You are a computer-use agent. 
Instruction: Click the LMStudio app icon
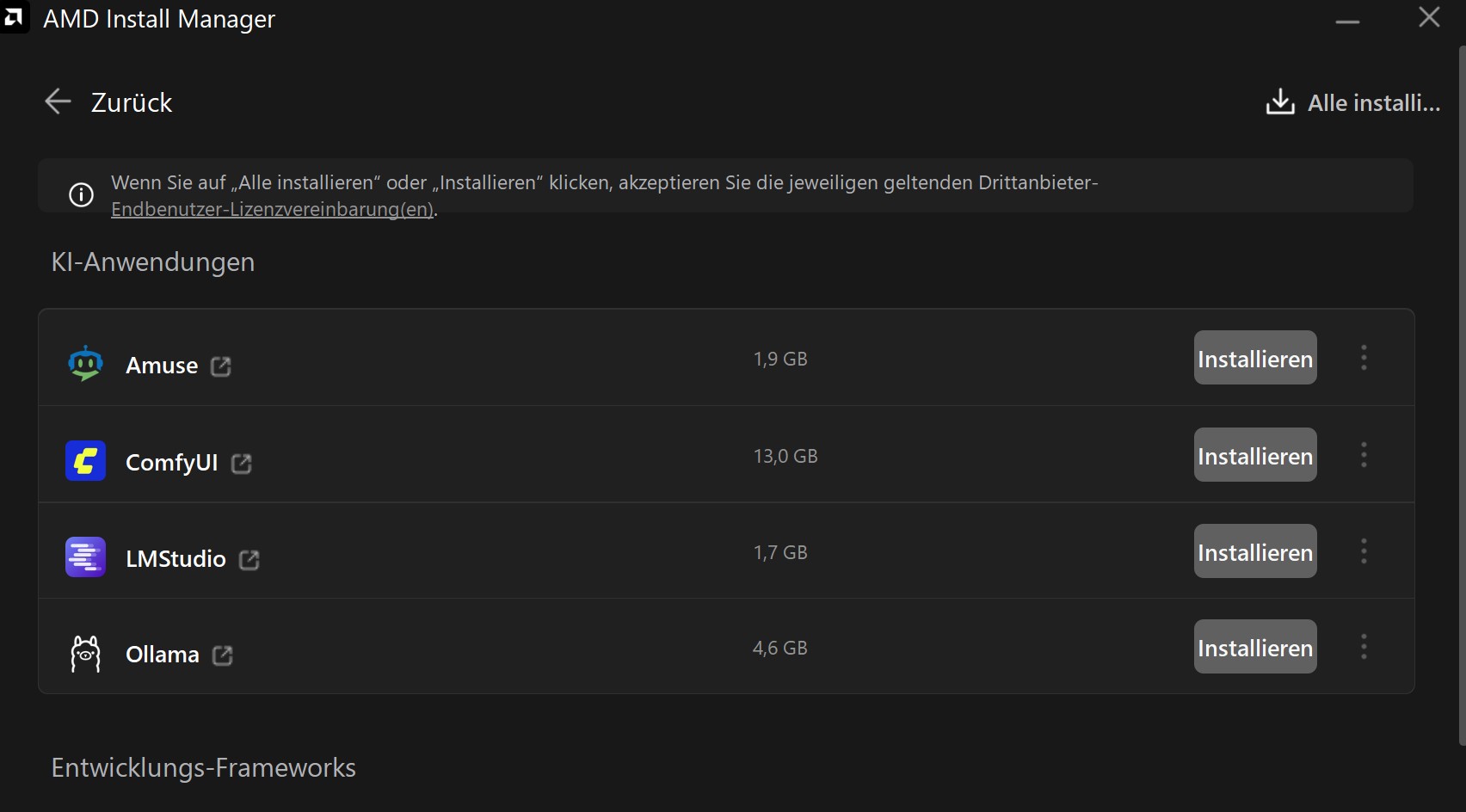tap(85, 557)
